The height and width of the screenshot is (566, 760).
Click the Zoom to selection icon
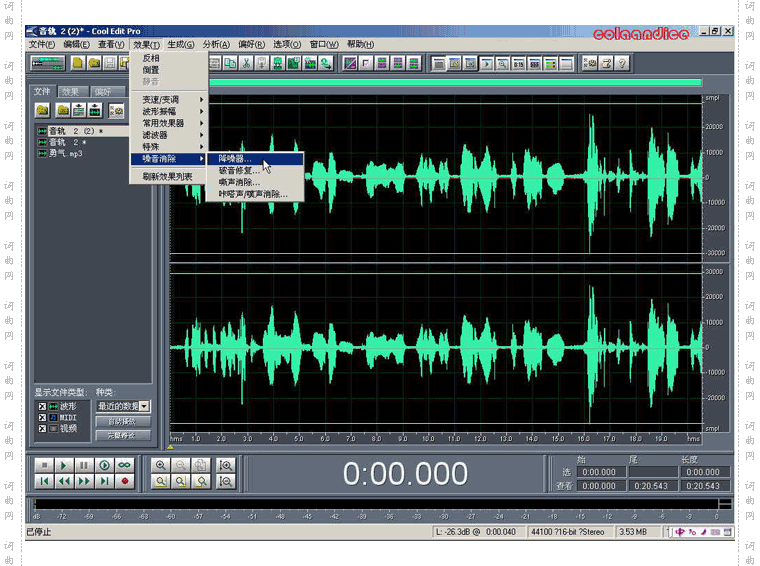[x=161, y=481]
